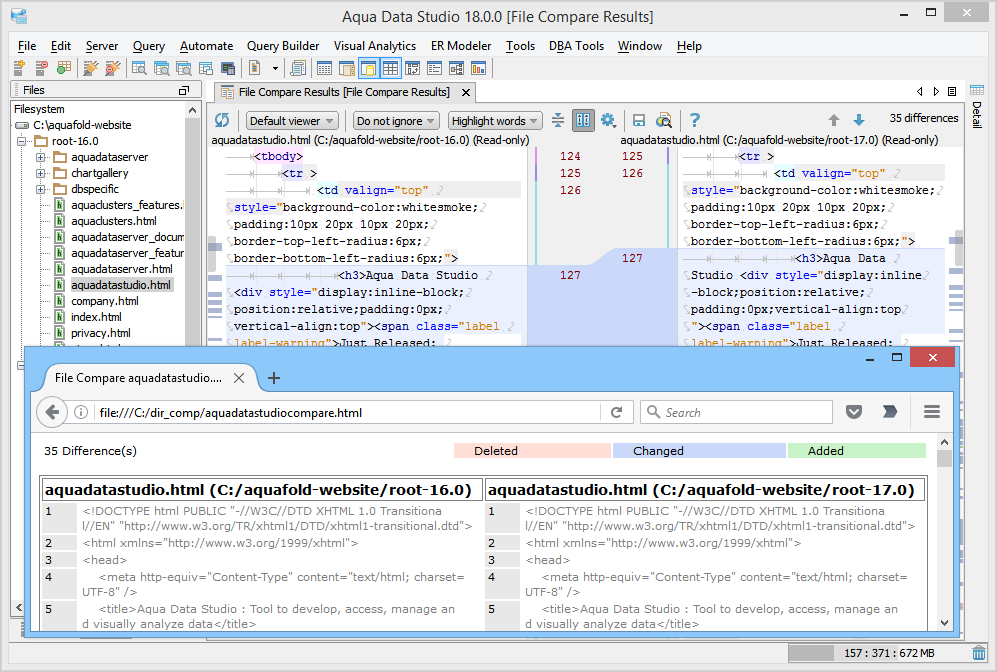Expand the dbspecific folder node
The width and height of the screenshot is (997, 672).
point(41,189)
